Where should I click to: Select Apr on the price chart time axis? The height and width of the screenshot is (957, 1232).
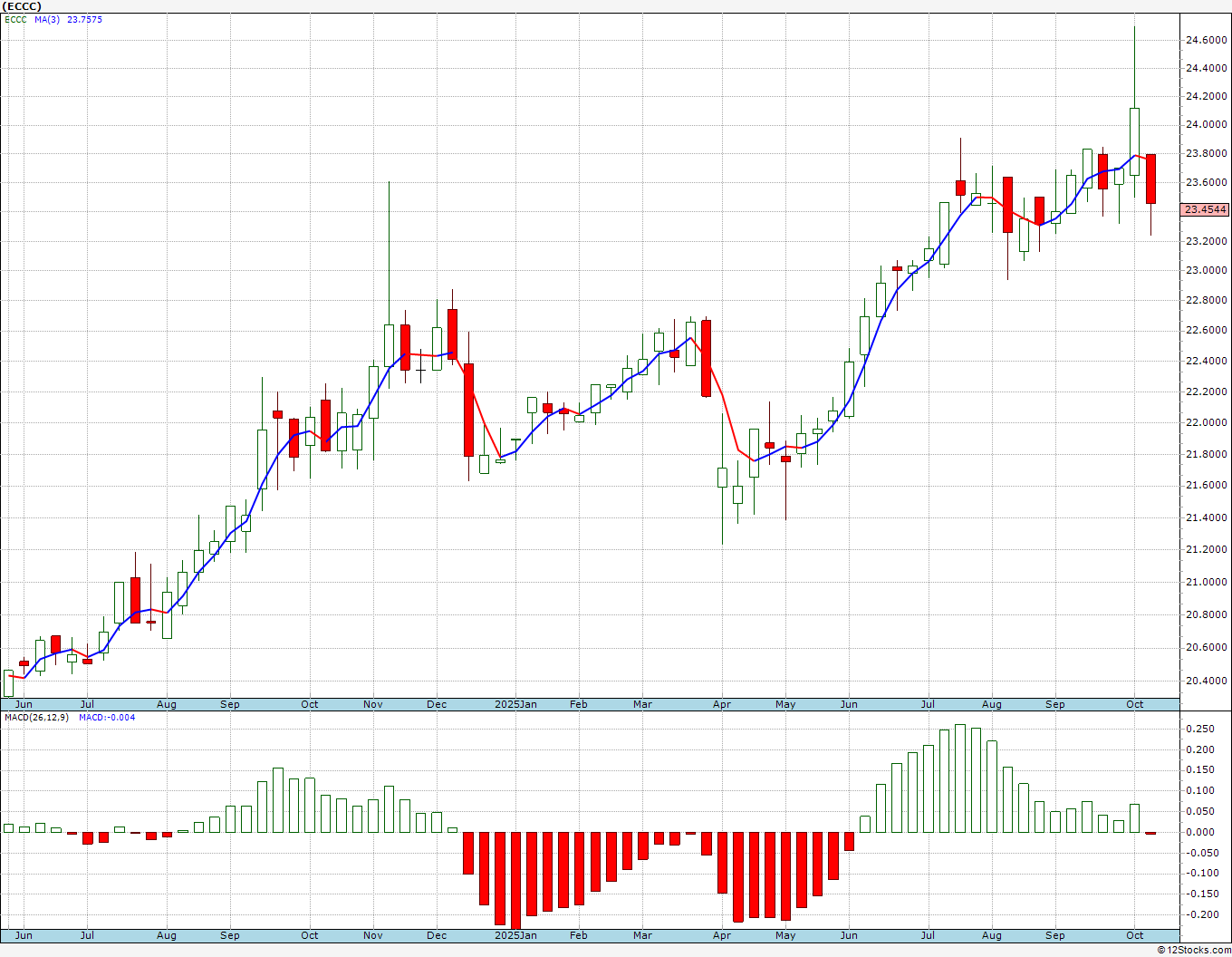(x=722, y=704)
